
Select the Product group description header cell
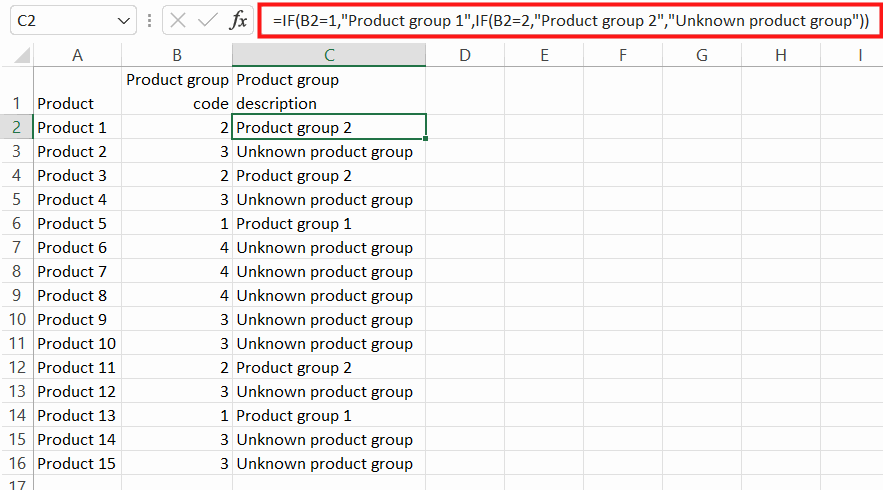tap(329, 91)
